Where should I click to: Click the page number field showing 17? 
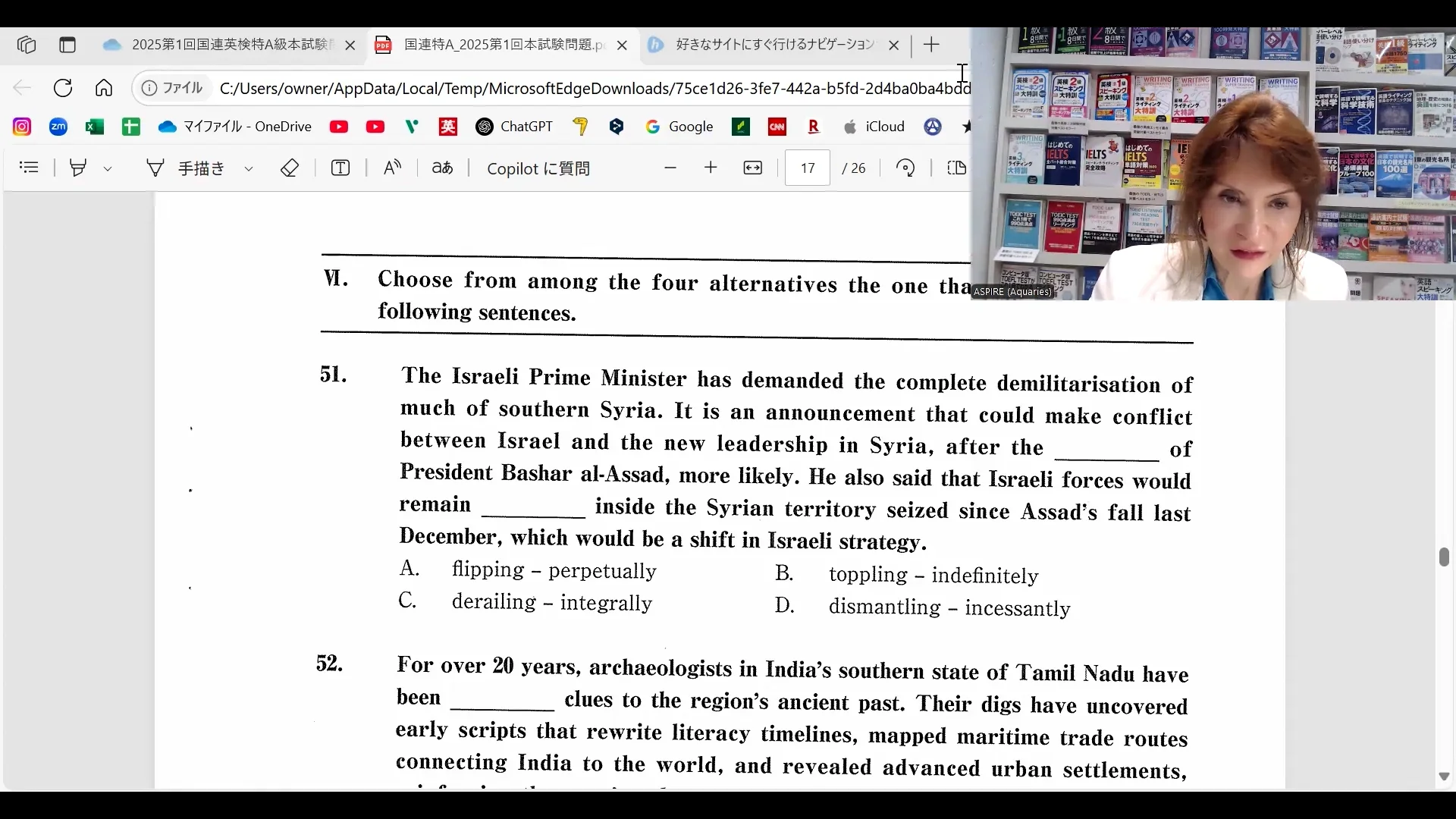click(x=808, y=168)
